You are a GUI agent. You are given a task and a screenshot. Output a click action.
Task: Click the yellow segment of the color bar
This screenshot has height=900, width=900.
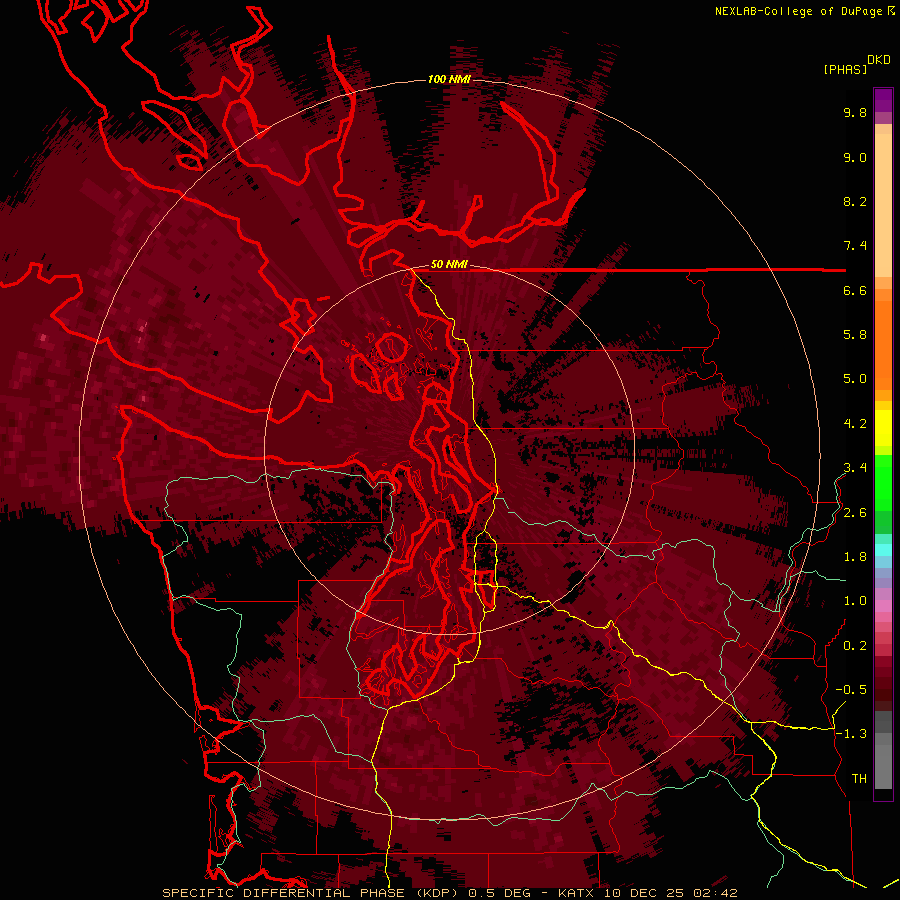883,428
